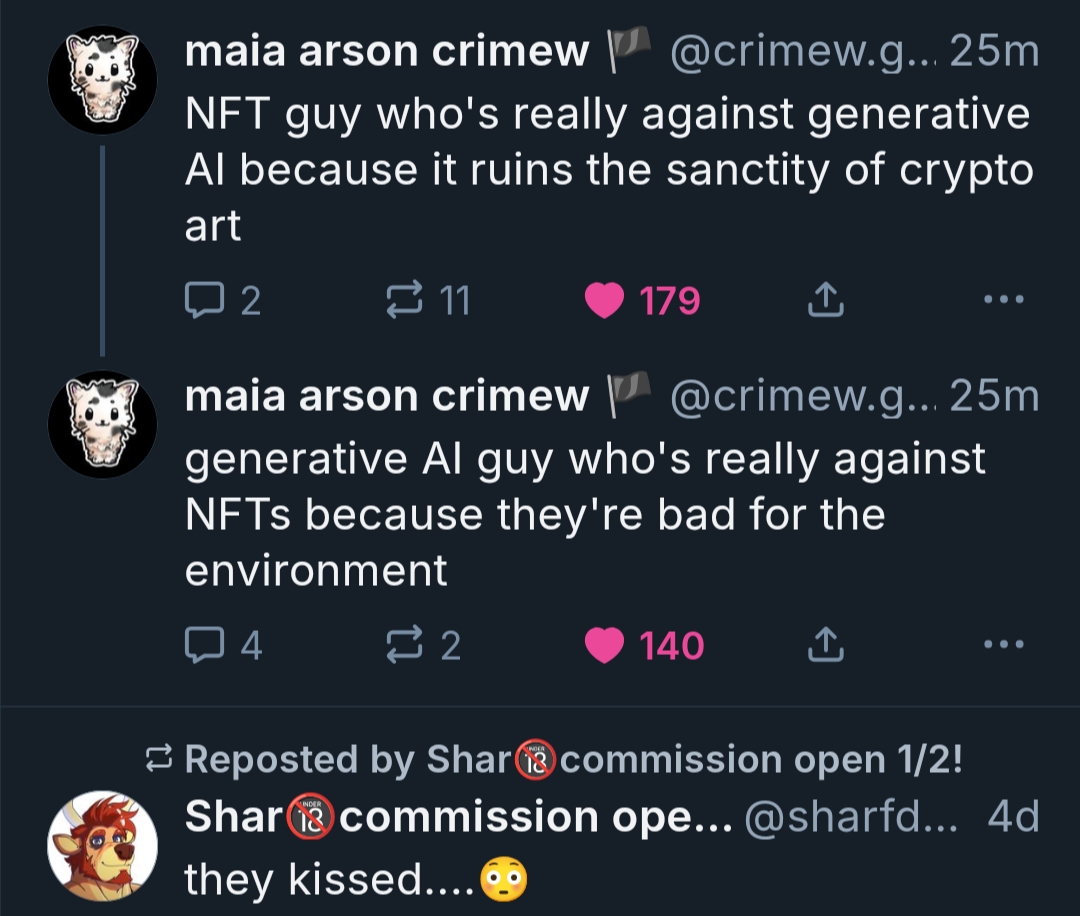The width and height of the screenshot is (1080, 916).
Task: Open Shar commission open display name
Action: pyautogui.click(x=460, y=818)
